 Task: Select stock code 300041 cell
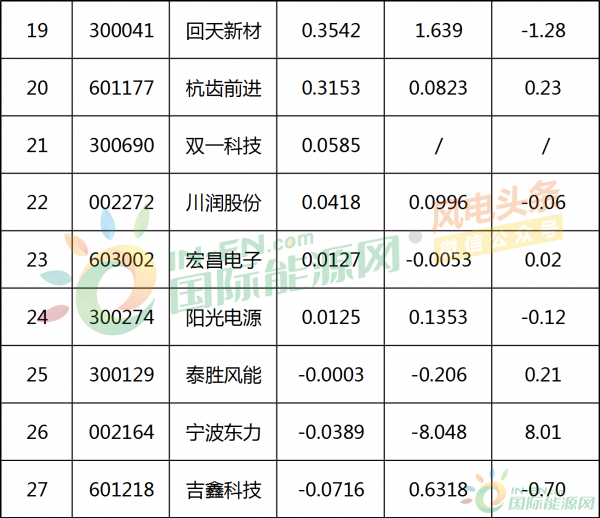pyautogui.click(x=122, y=31)
